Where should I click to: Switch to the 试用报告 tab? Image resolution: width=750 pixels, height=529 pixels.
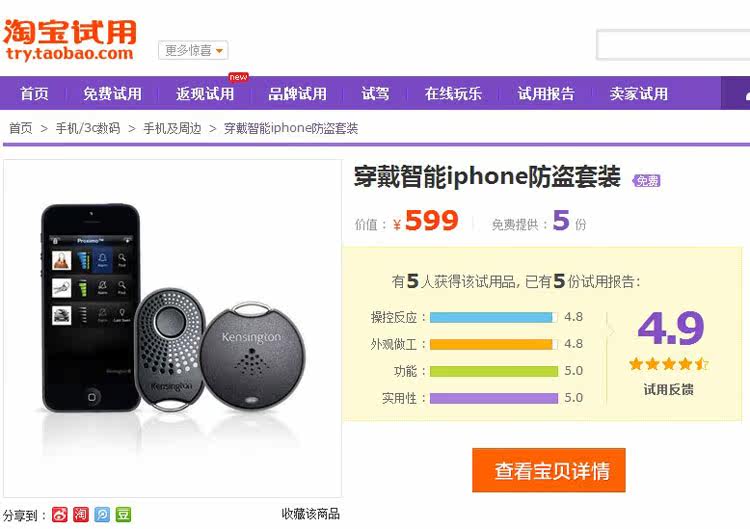click(546, 93)
